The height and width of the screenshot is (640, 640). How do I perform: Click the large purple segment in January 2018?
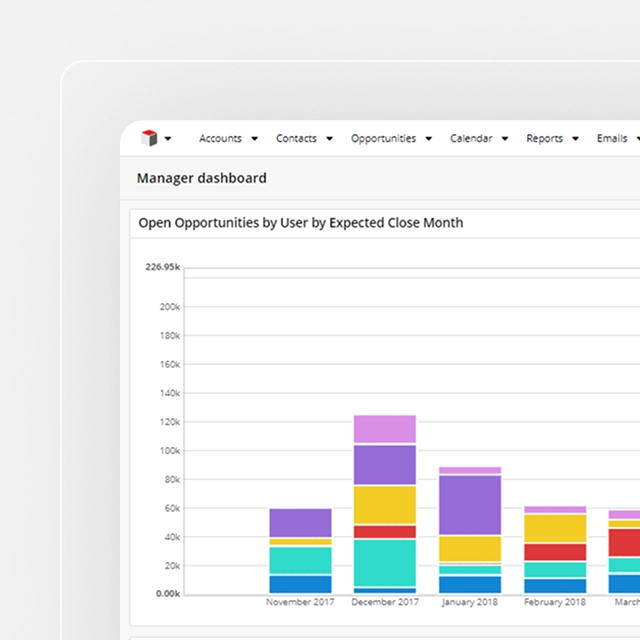(x=470, y=504)
